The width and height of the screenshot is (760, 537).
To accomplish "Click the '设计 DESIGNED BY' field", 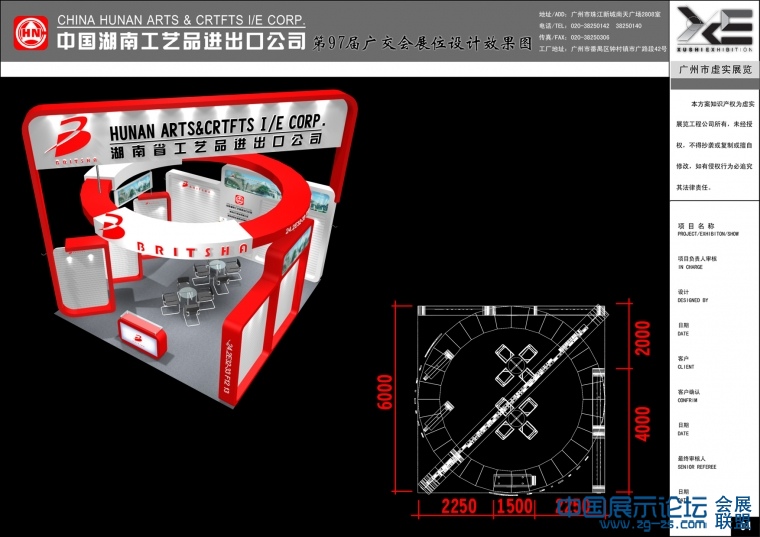I will (x=693, y=296).
